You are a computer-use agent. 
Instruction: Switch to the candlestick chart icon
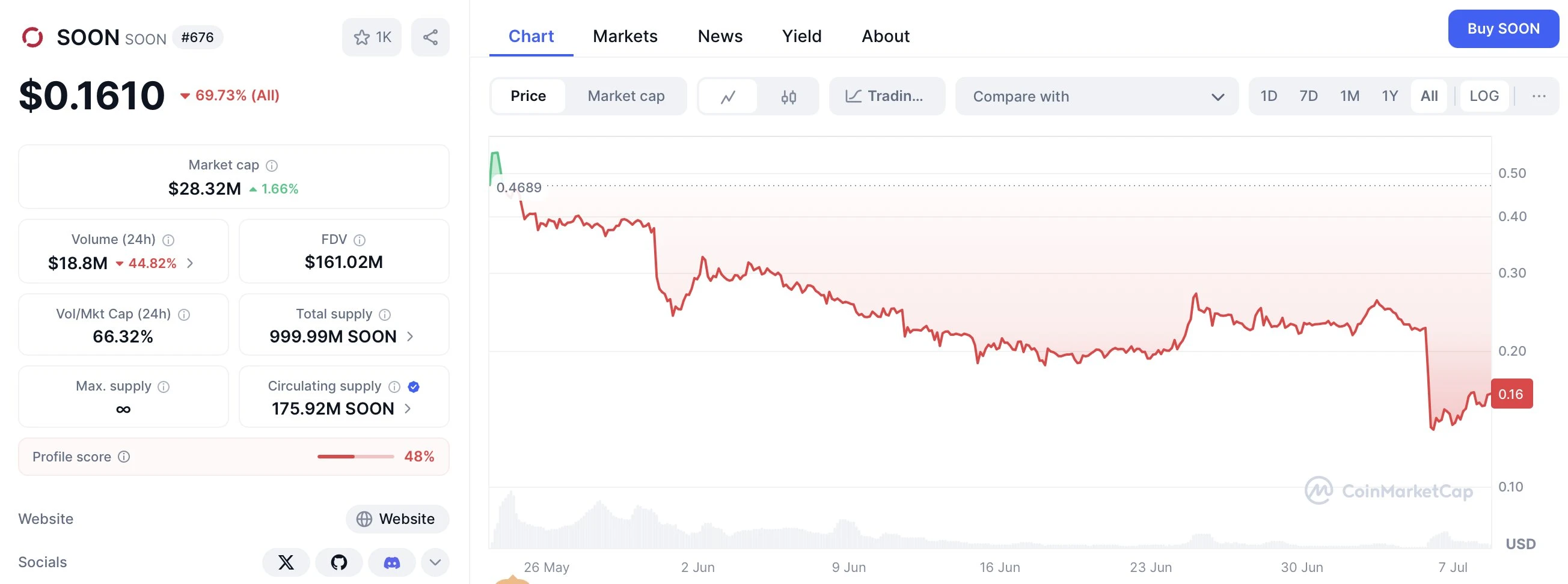789,96
